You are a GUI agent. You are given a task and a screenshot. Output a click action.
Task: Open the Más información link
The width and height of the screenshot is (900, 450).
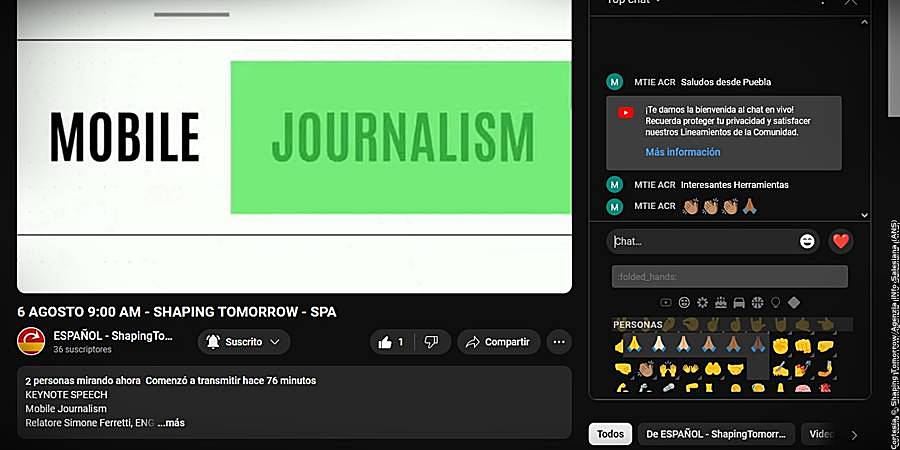(682, 152)
